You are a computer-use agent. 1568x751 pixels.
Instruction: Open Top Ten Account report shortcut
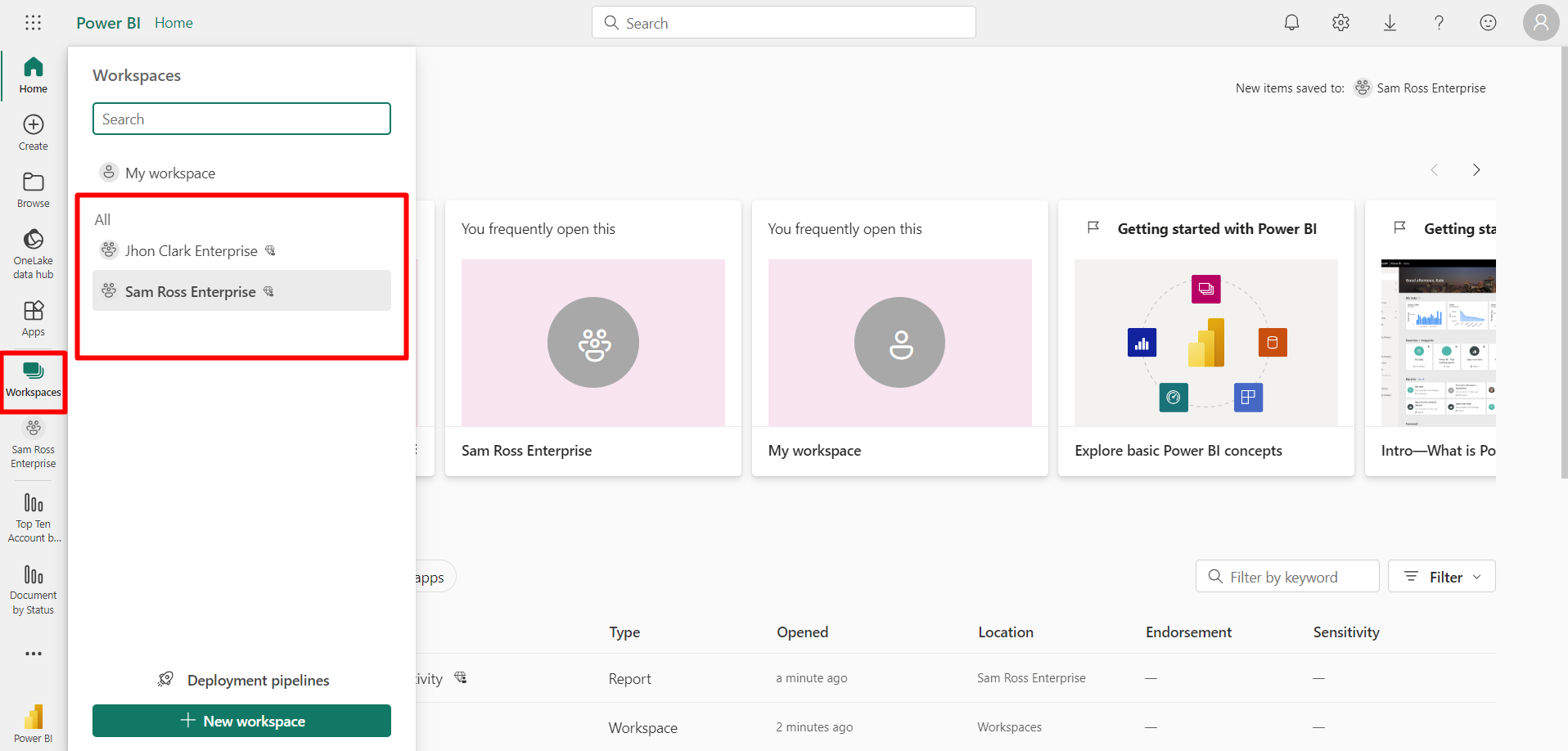(34, 517)
